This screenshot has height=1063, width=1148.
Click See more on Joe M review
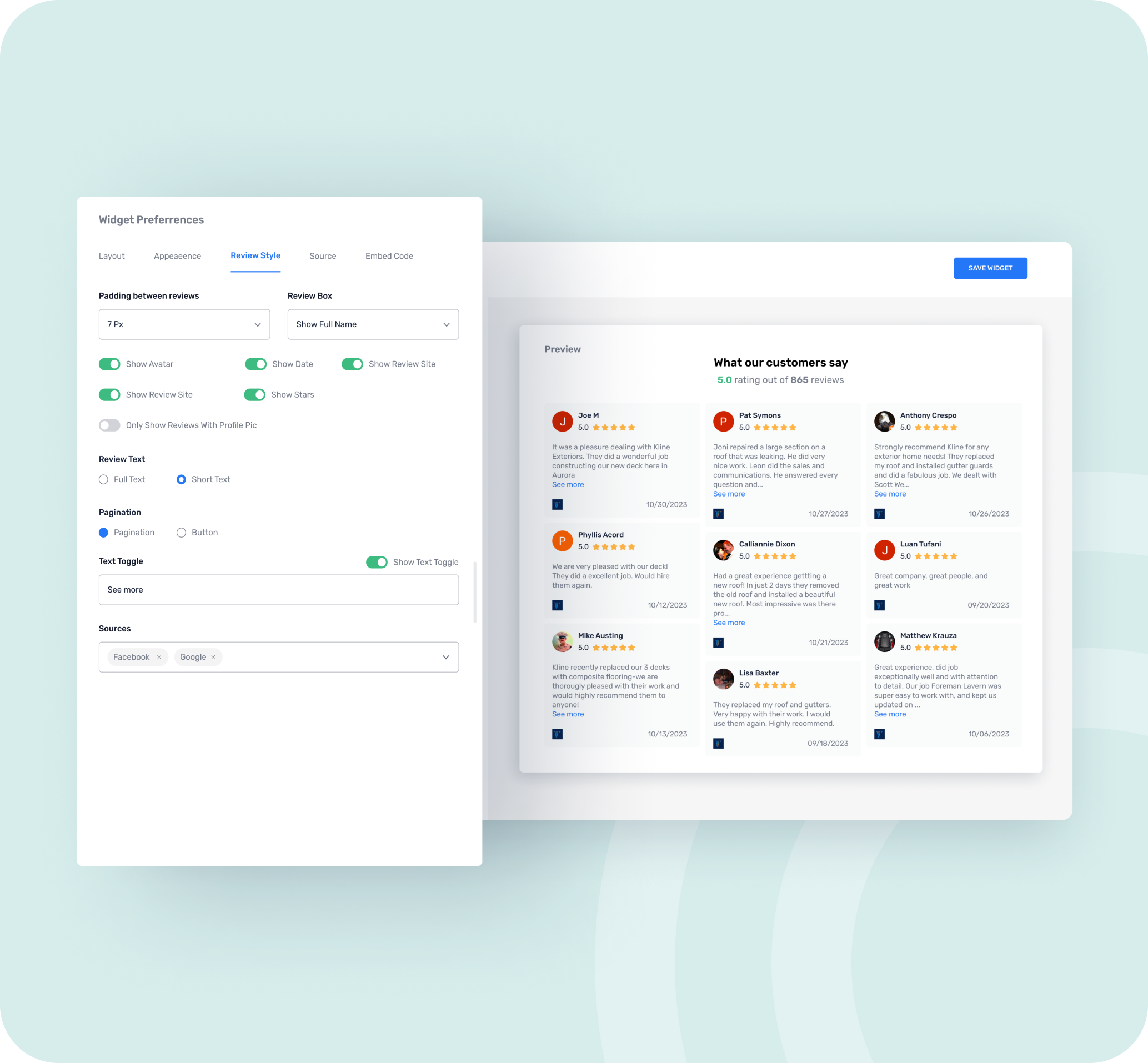point(567,485)
